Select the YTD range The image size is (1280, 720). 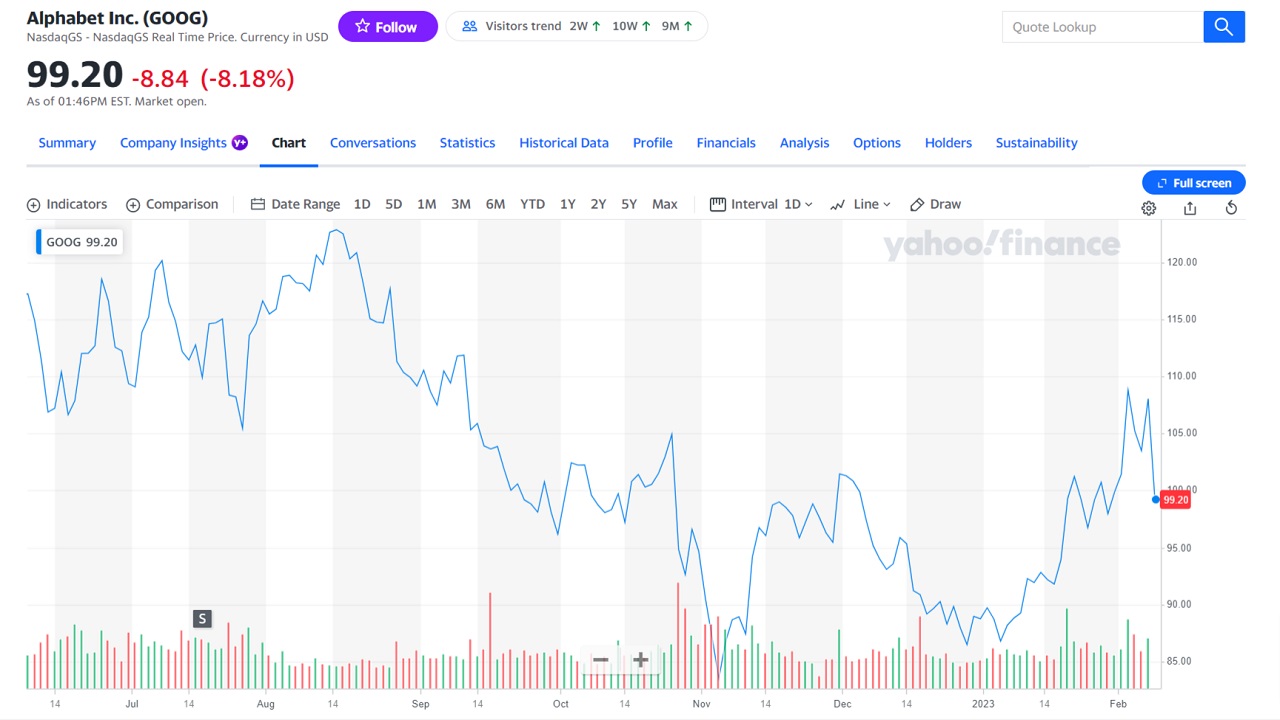pyautogui.click(x=533, y=204)
